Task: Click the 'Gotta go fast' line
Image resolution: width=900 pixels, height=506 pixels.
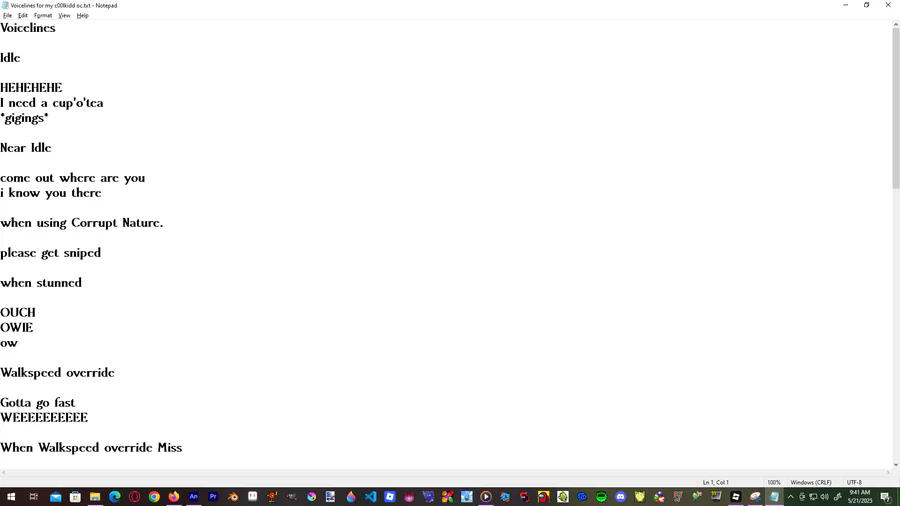Action: pyautogui.click(x=38, y=403)
